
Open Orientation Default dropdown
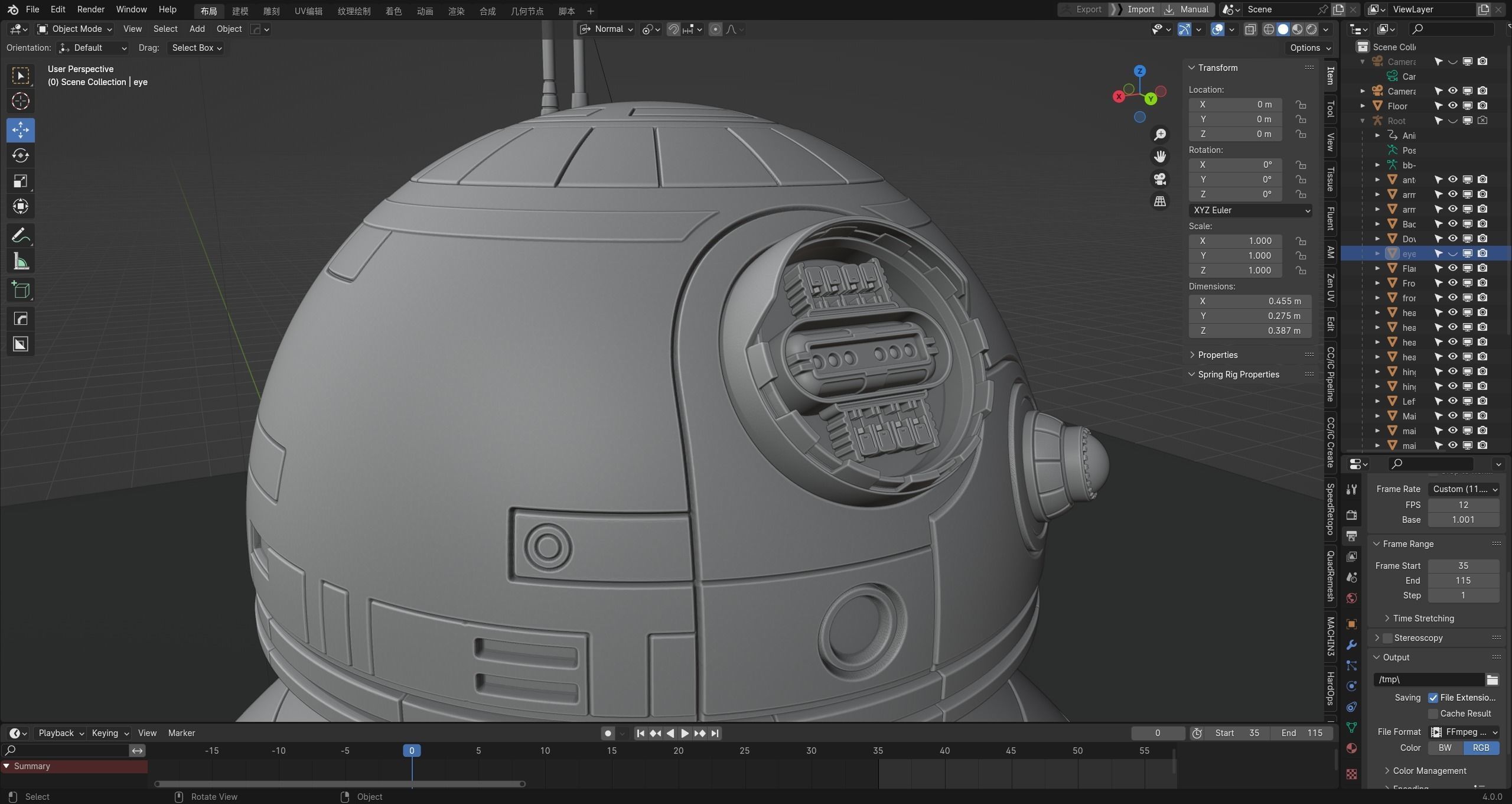click(93, 48)
